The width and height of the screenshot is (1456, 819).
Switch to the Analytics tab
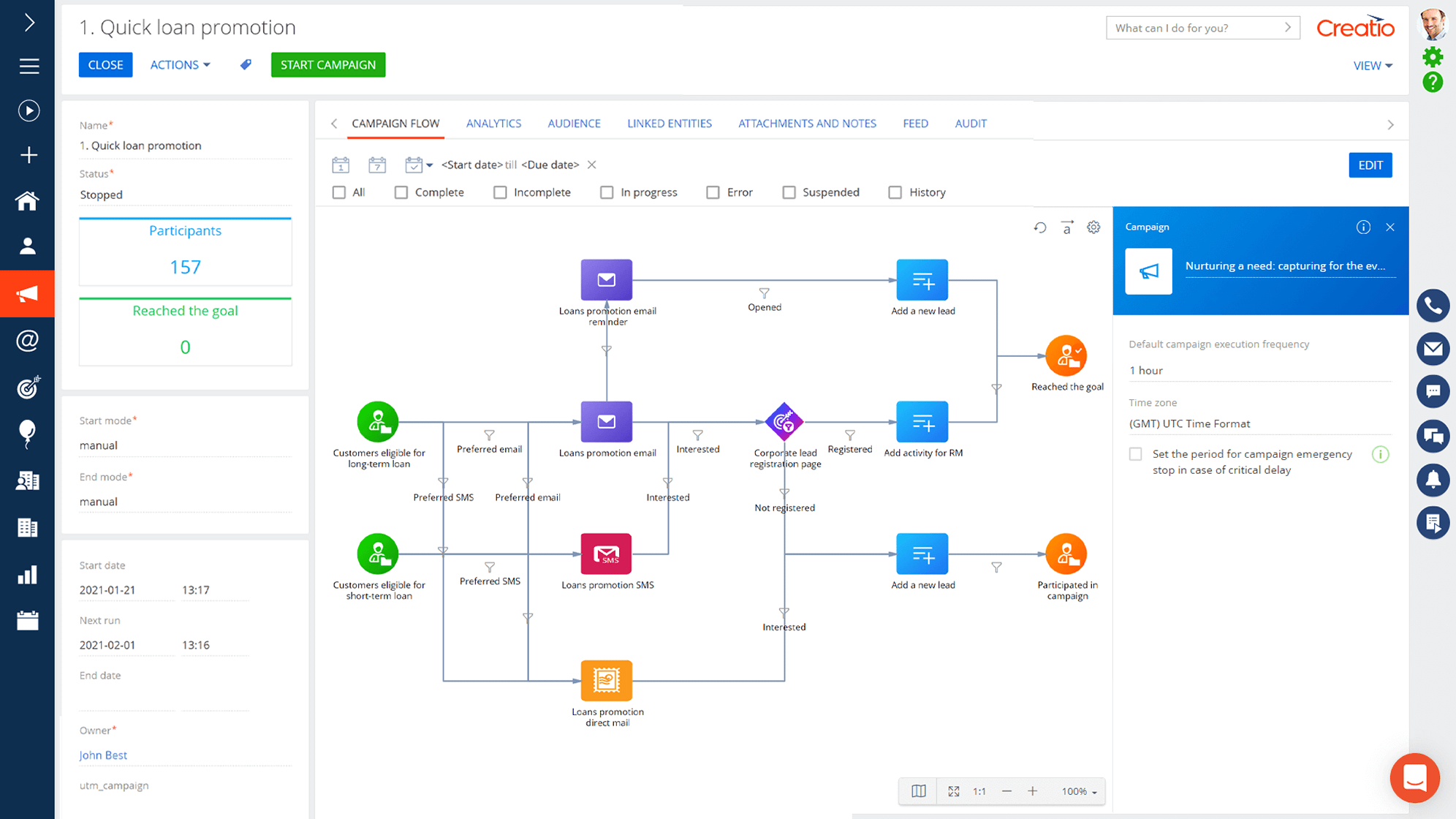tap(493, 123)
